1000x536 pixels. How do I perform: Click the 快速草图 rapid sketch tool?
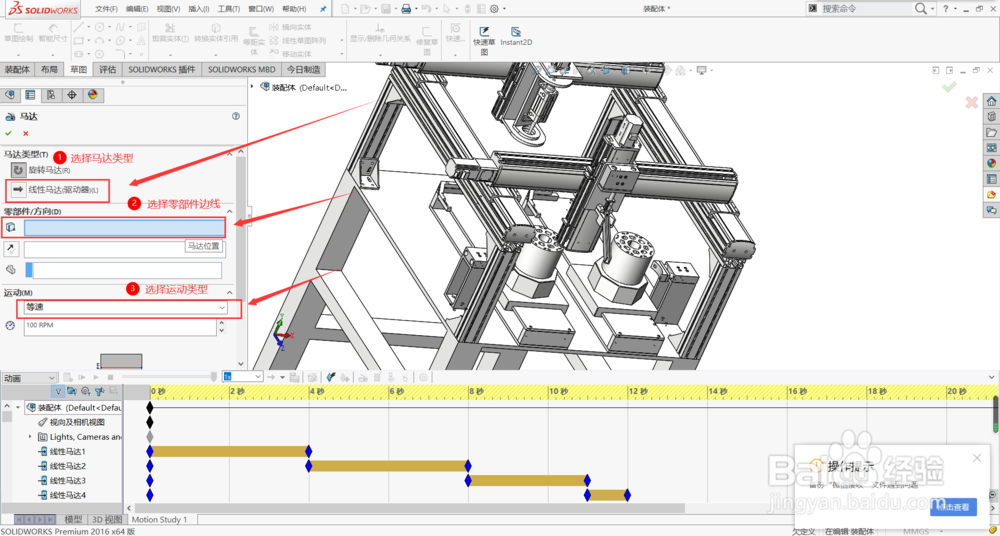(x=484, y=41)
